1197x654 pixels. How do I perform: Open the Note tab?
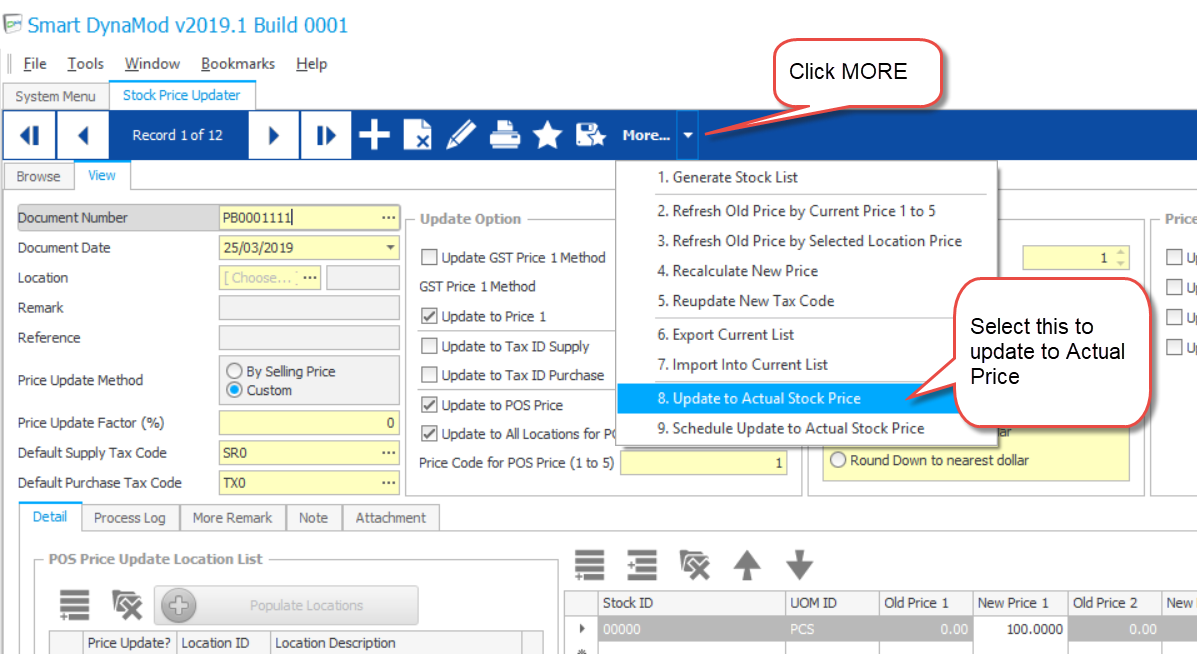(x=313, y=517)
